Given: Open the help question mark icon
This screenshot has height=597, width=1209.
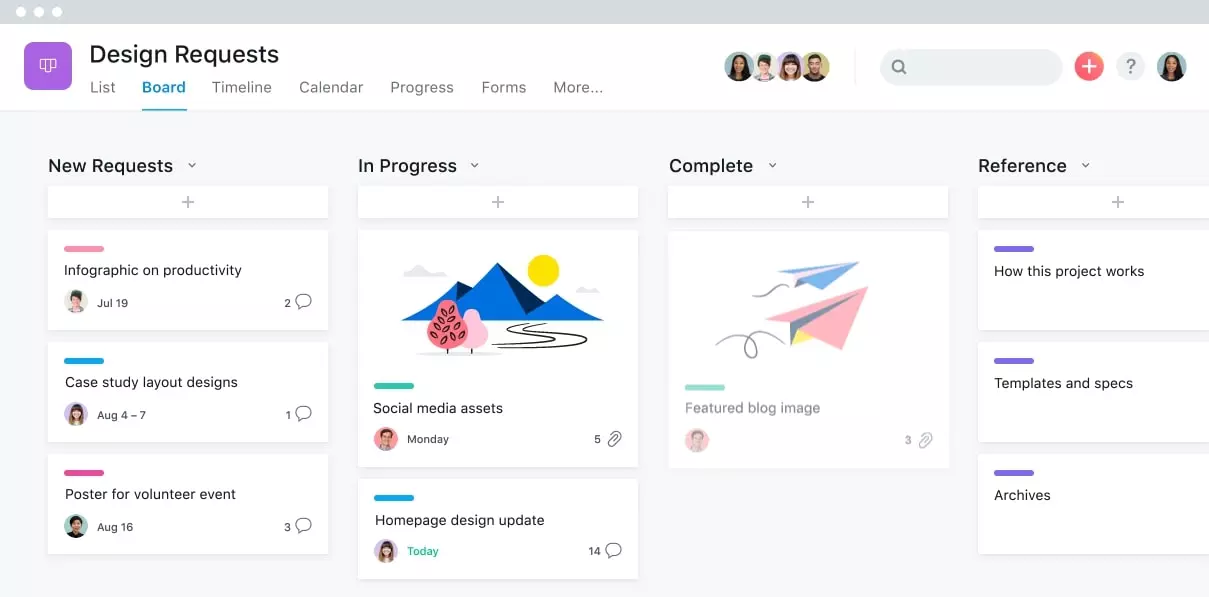Looking at the screenshot, I should [1130, 67].
